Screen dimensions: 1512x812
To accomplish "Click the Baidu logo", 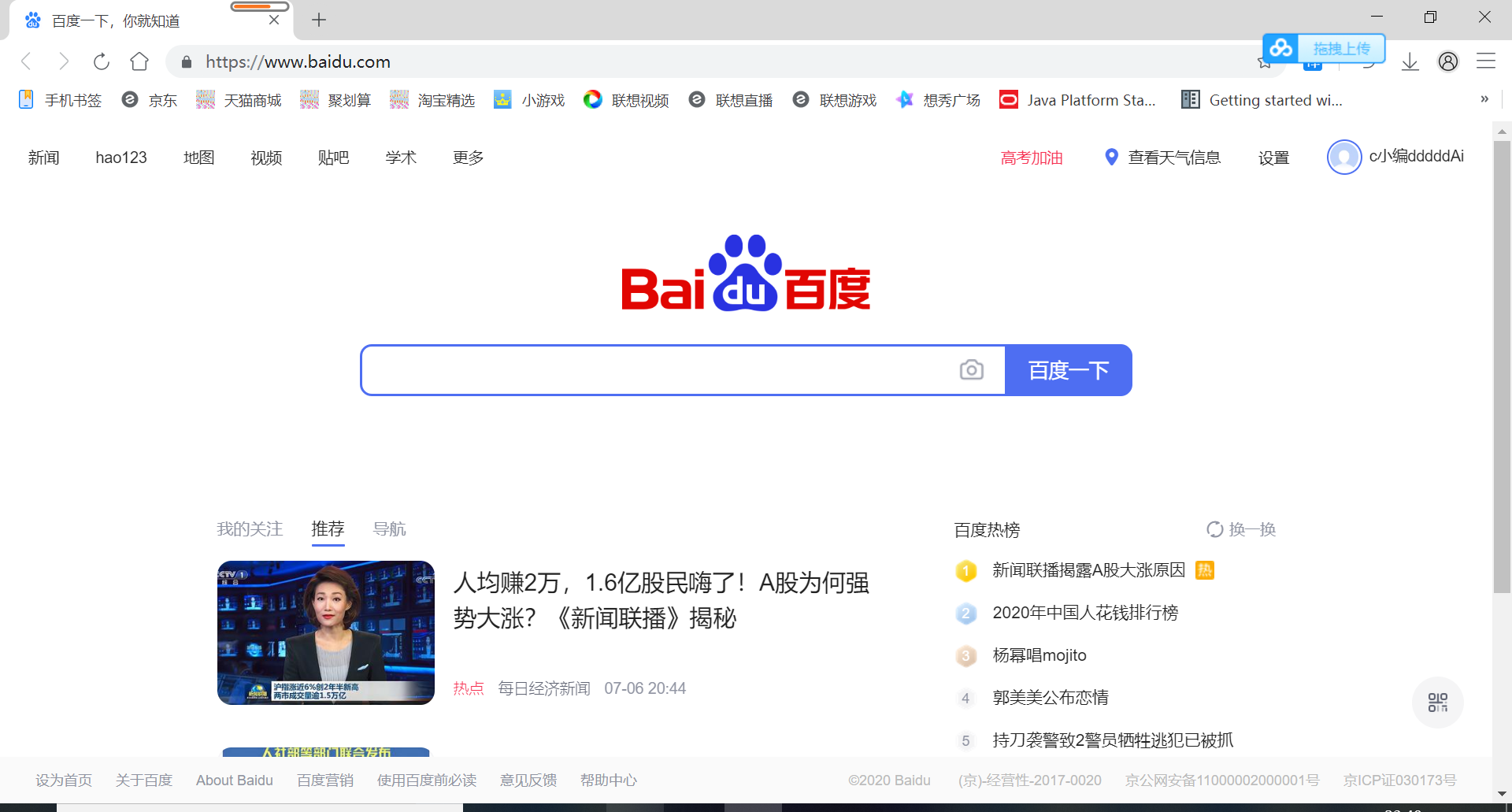I will [746, 273].
